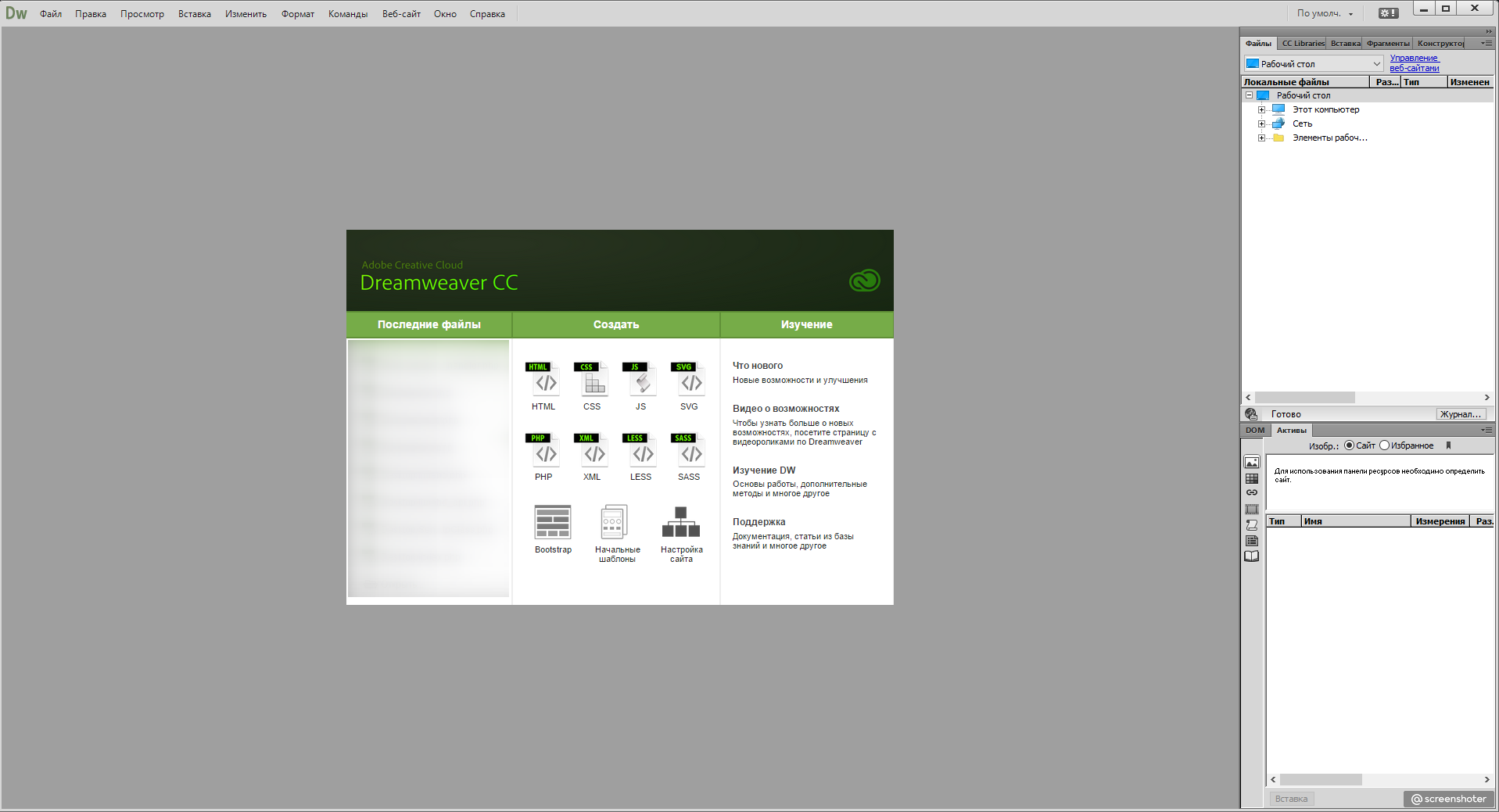Viewport: 1499px width, 812px height.
Task: Select Media filmstrip category in Assets panel
Action: point(1252,510)
